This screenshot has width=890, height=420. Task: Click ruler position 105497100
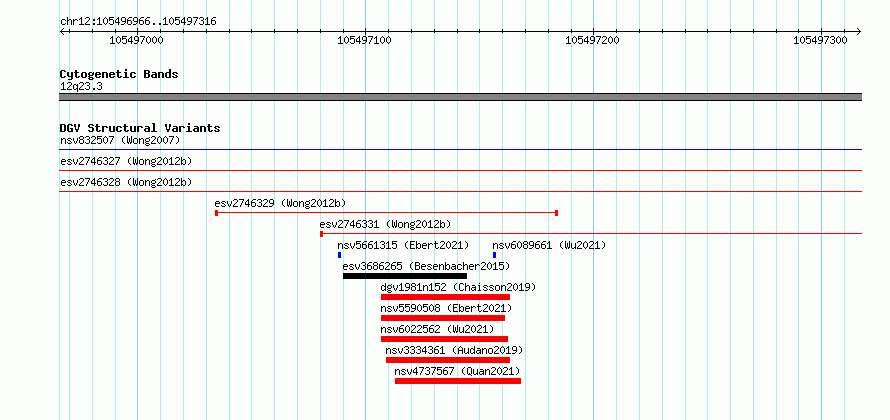pyautogui.click(x=364, y=40)
